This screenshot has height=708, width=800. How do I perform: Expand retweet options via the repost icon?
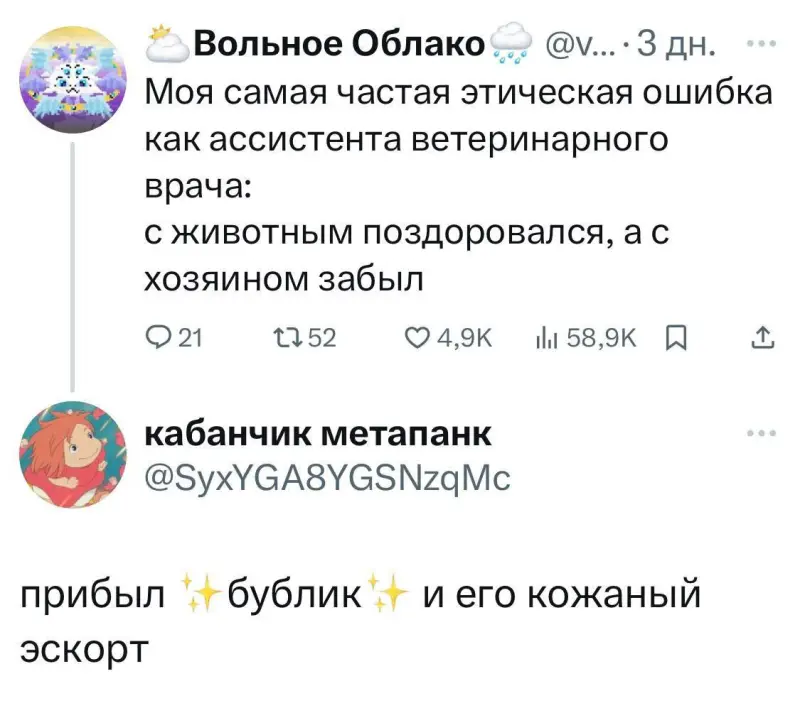(x=288, y=339)
